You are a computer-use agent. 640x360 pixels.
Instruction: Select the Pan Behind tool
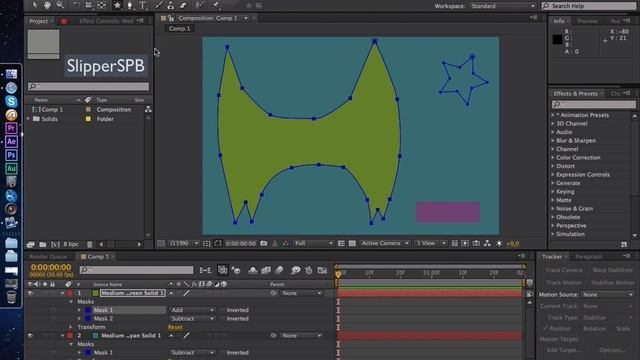tap(102, 5)
